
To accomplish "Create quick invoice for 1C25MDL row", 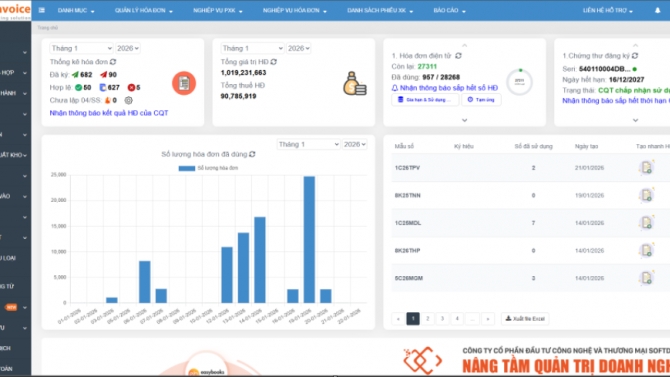I will (x=646, y=223).
